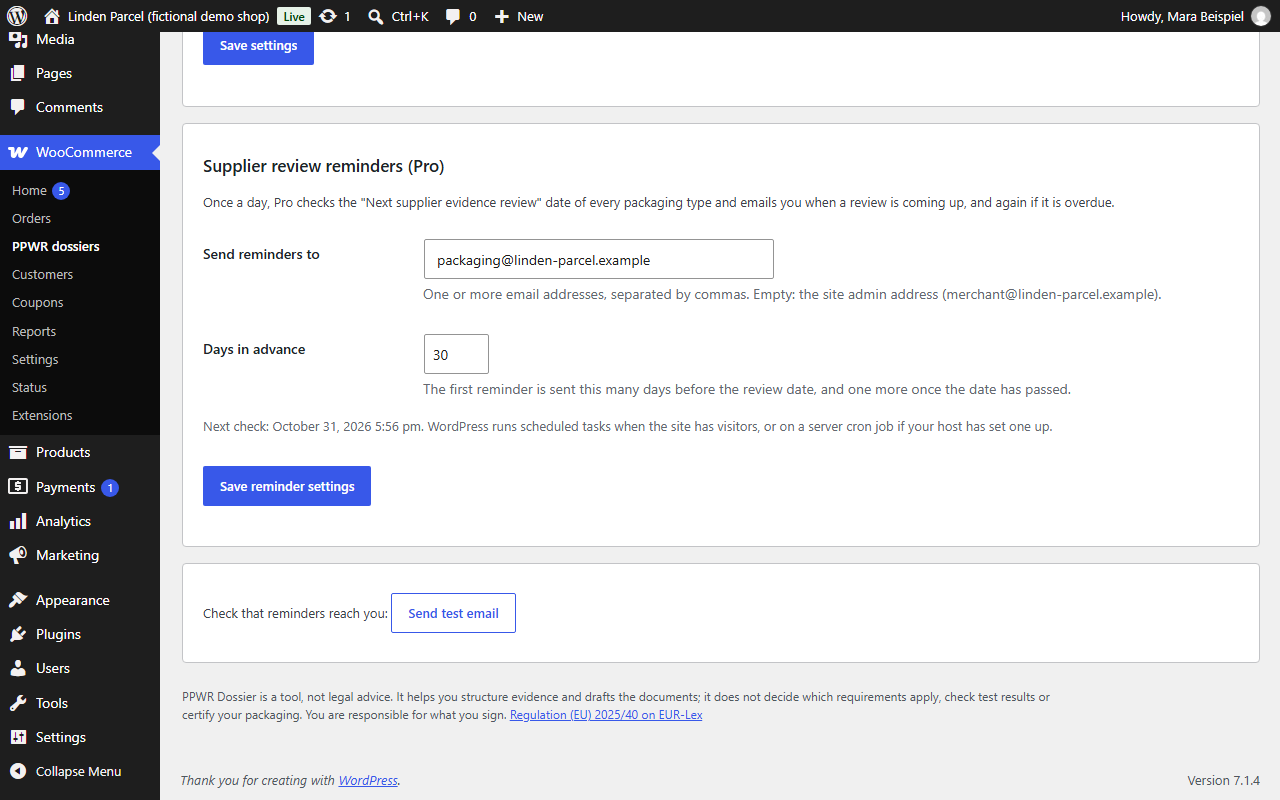Collapse the admin menu via arrow icon

click(18, 771)
